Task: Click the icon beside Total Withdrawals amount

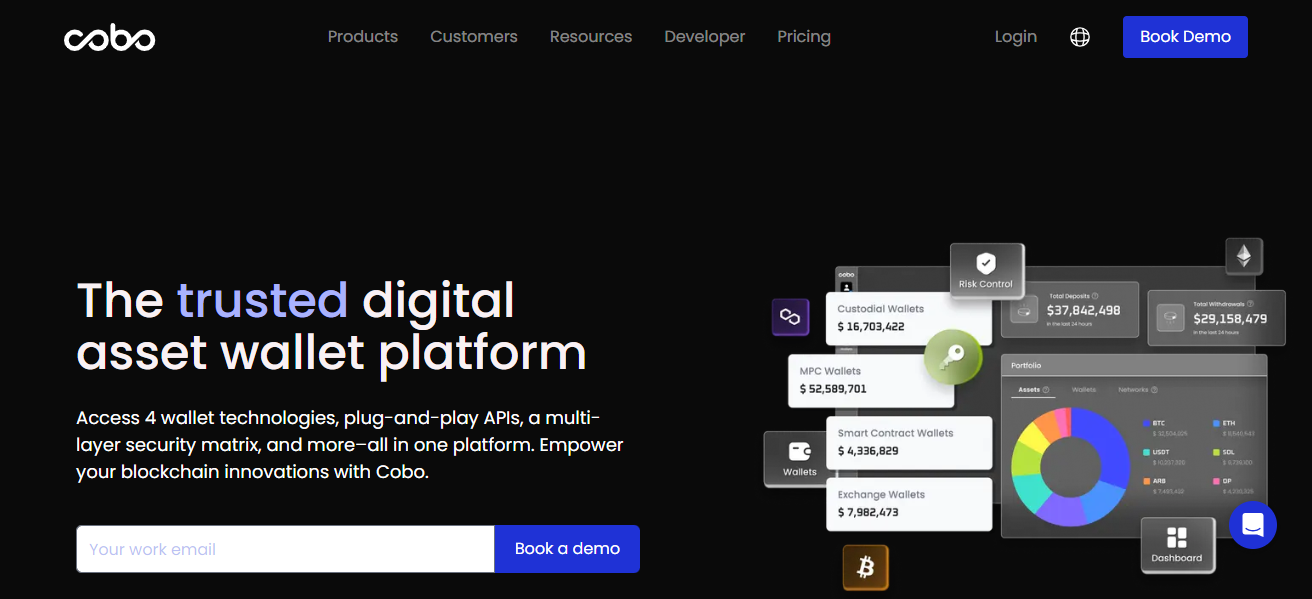Action: tap(1170, 317)
